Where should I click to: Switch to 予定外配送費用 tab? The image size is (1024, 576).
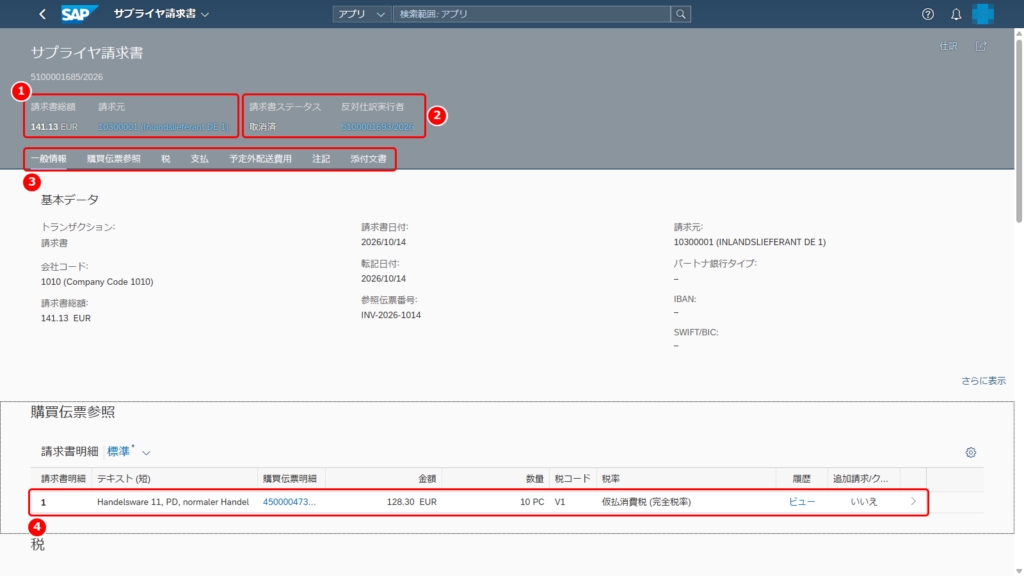(x=261, y=159)
